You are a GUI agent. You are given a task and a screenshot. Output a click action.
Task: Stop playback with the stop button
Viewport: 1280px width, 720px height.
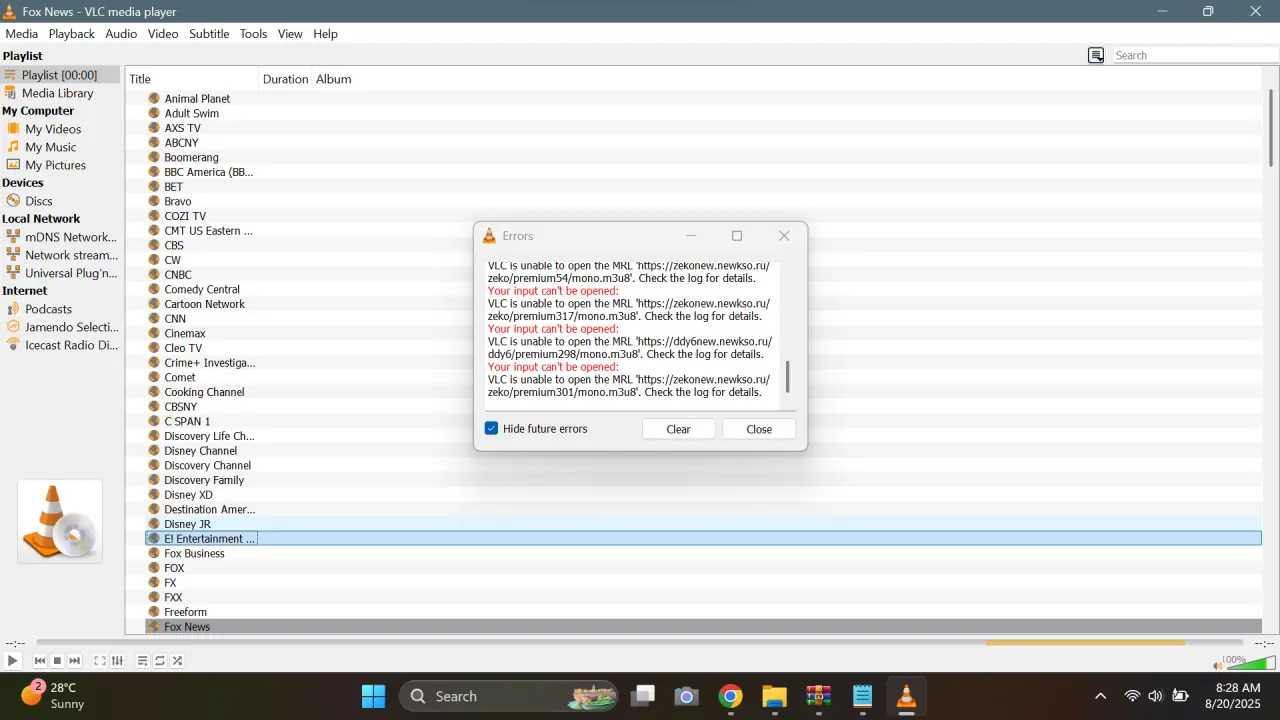[57, 661]
